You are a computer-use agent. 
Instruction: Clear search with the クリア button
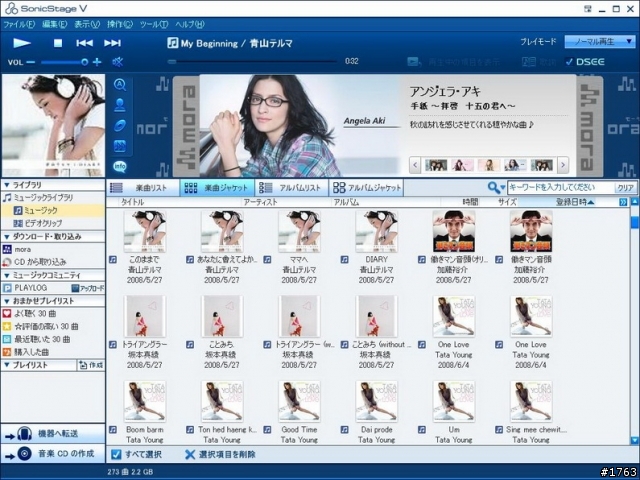click(625, 188)
